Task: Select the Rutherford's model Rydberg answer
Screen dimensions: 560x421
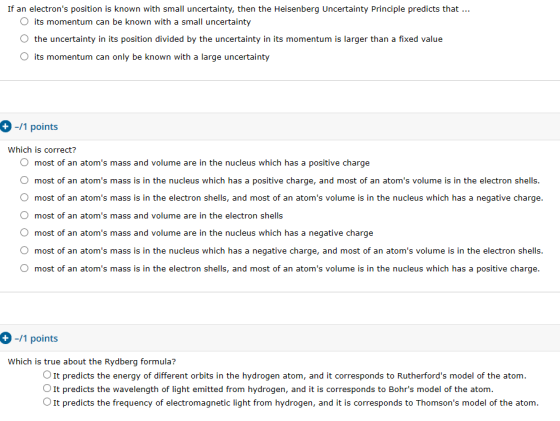Action: click(47, 375)
